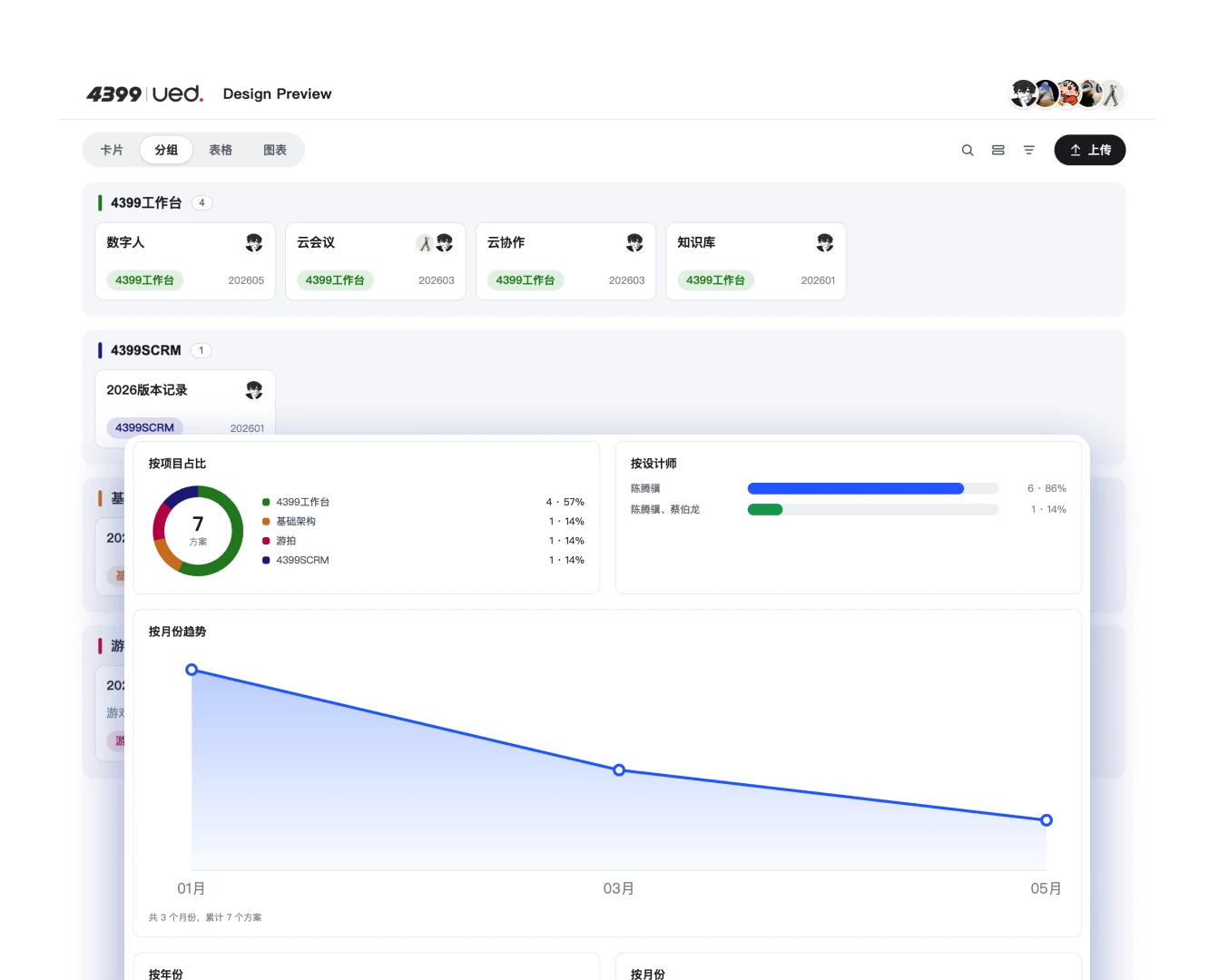Click the 按设计师 panel title
This screenshot has height=980, width=1209.
click(654, 464)
